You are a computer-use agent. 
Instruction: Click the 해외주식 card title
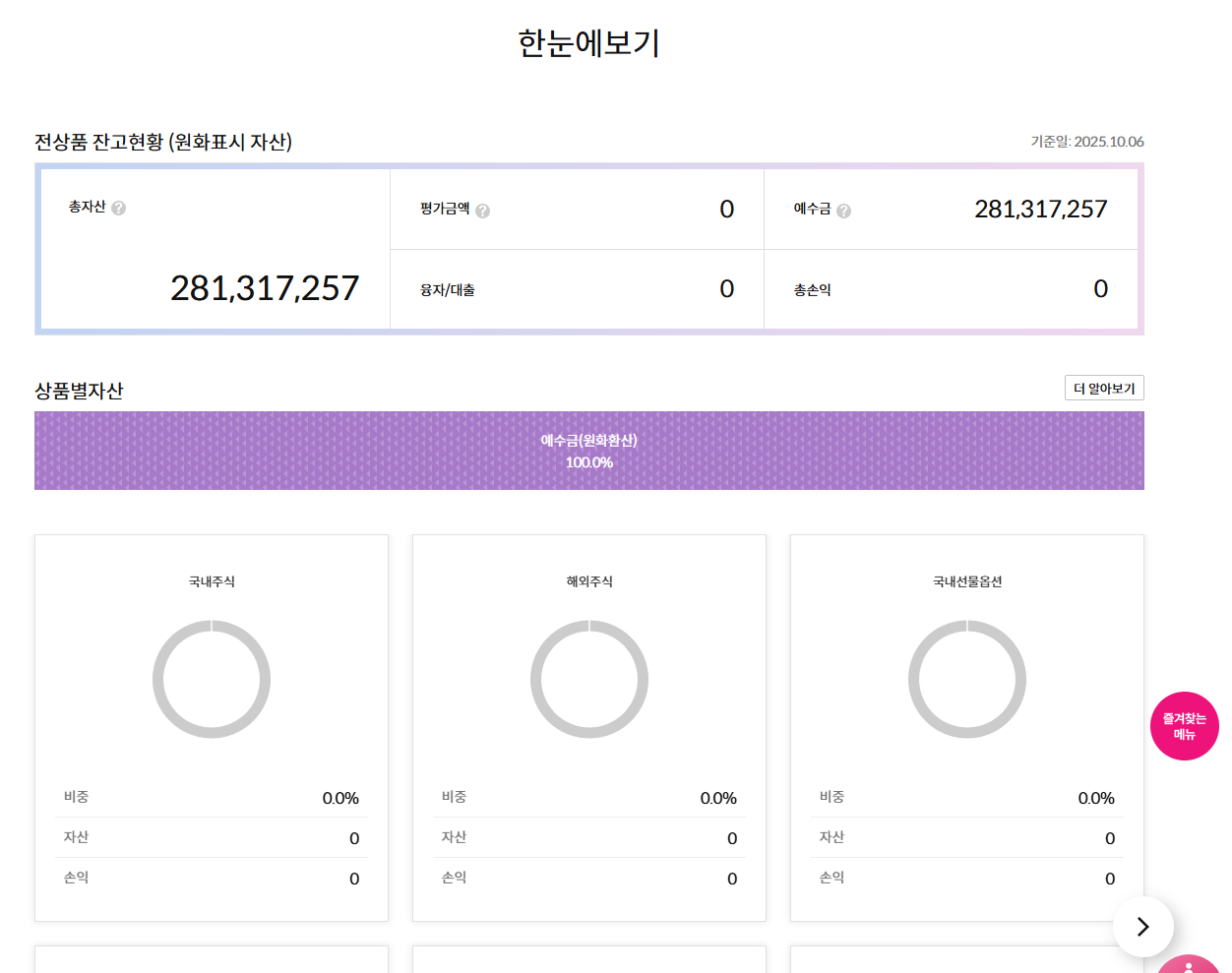[588, 580]
